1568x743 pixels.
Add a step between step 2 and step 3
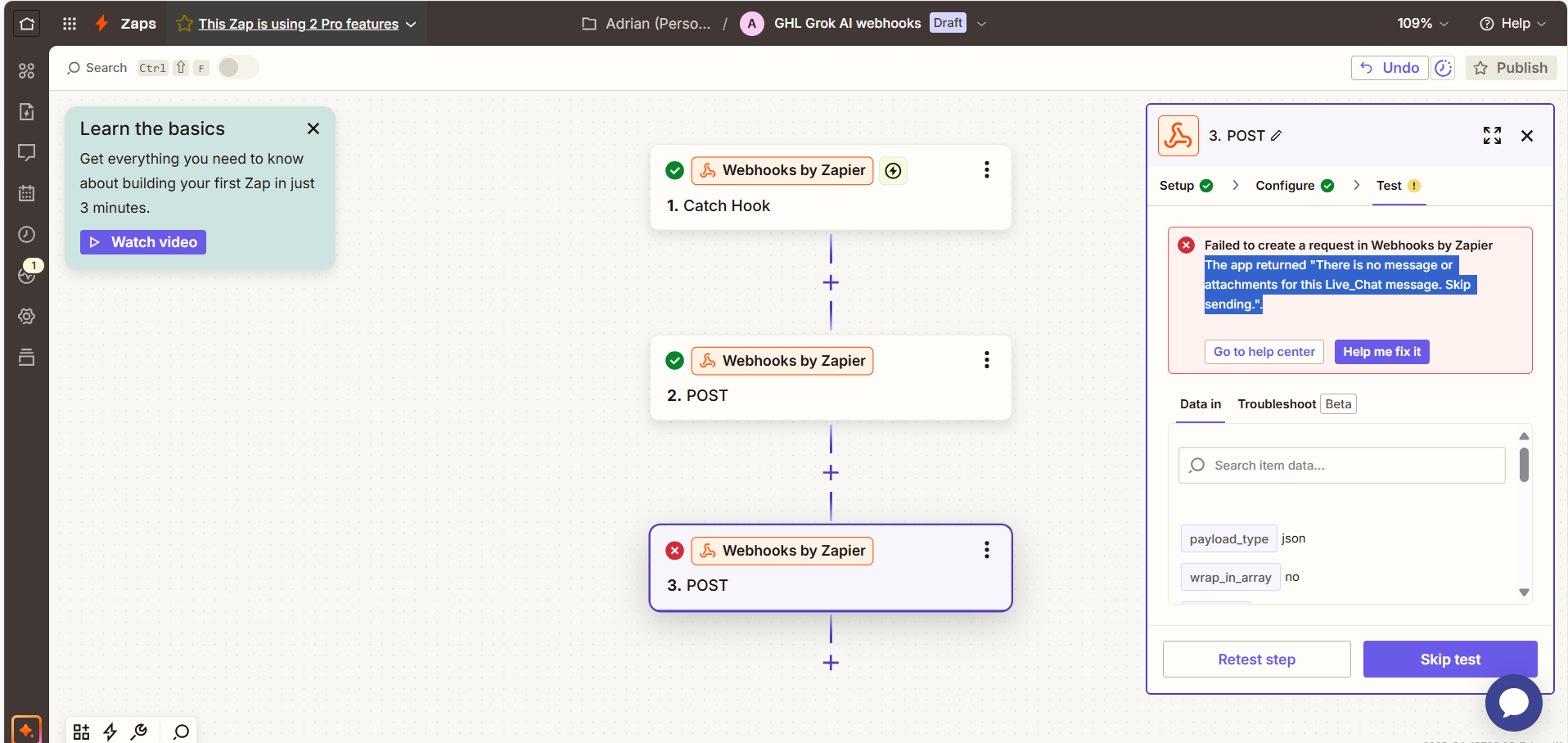[x=831, y=473]
